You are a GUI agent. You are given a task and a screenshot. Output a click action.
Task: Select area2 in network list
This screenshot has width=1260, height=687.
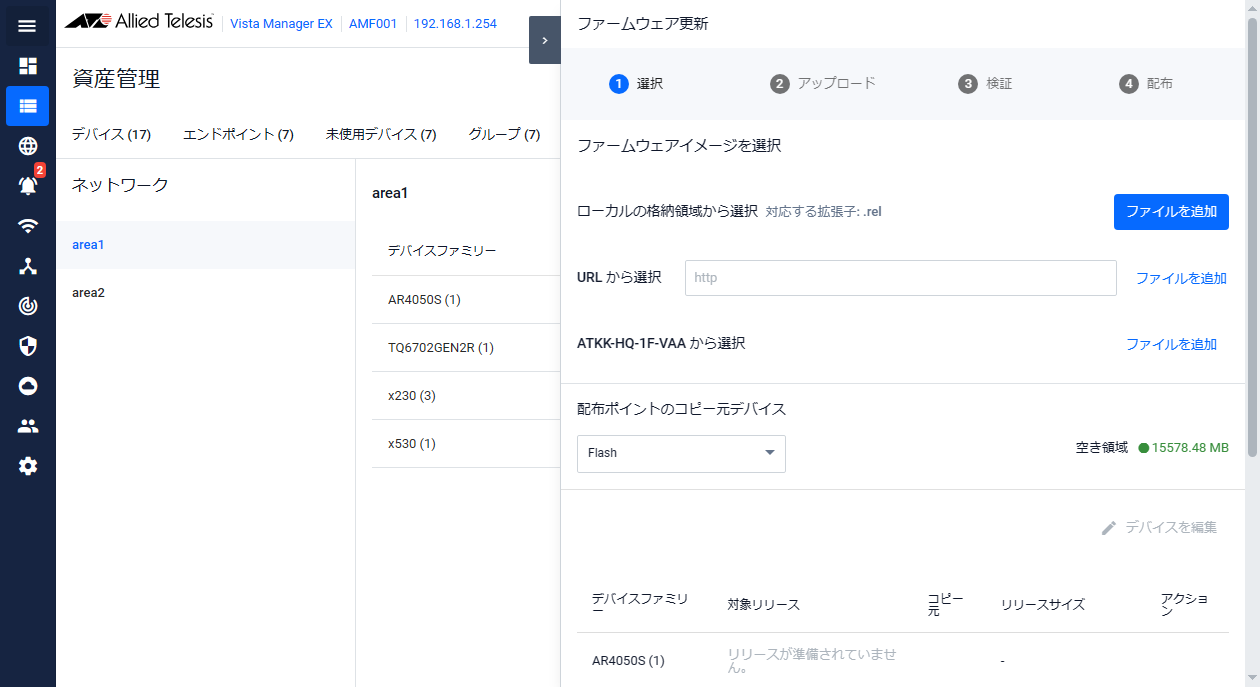(88, 293)
